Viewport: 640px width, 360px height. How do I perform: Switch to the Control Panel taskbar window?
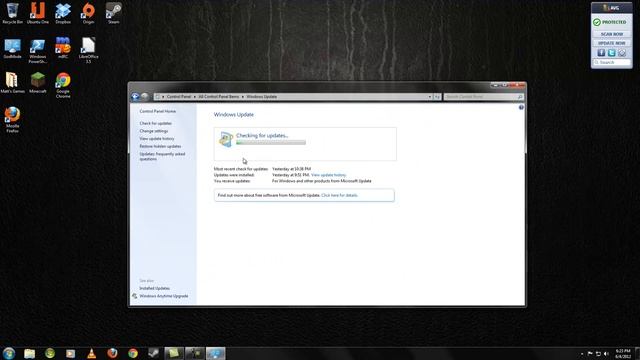(216, 353)
